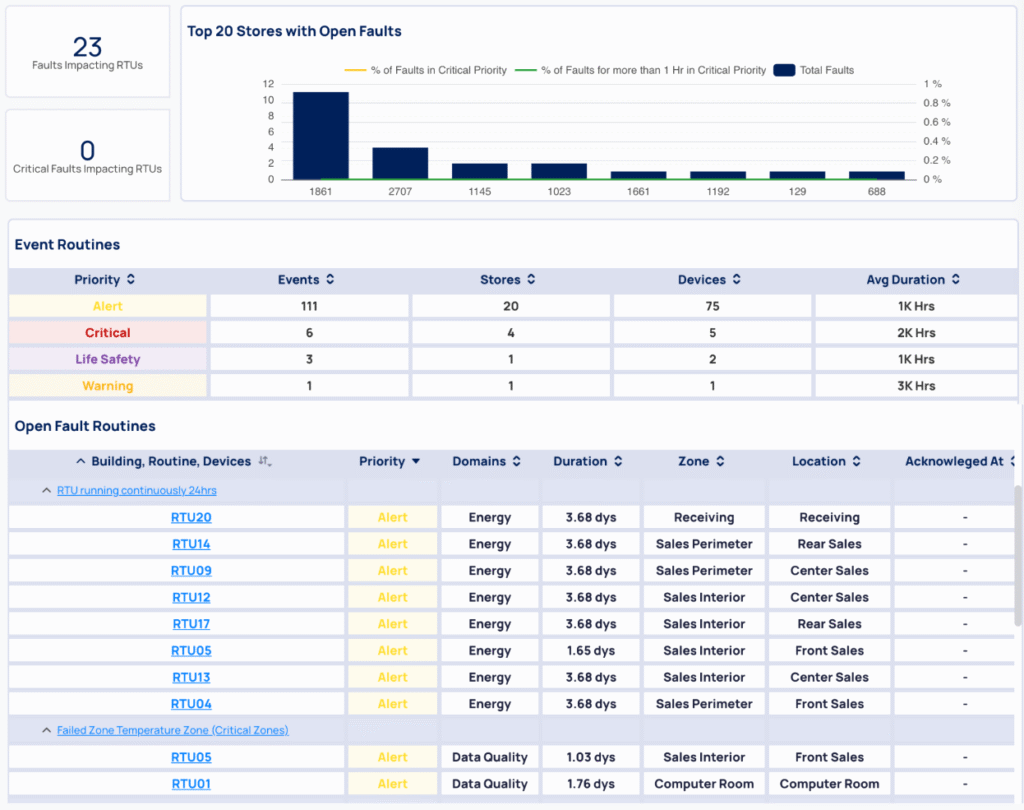Sort by Acknowledged At column
The image size is (1024, 810).
[1013, 462]
